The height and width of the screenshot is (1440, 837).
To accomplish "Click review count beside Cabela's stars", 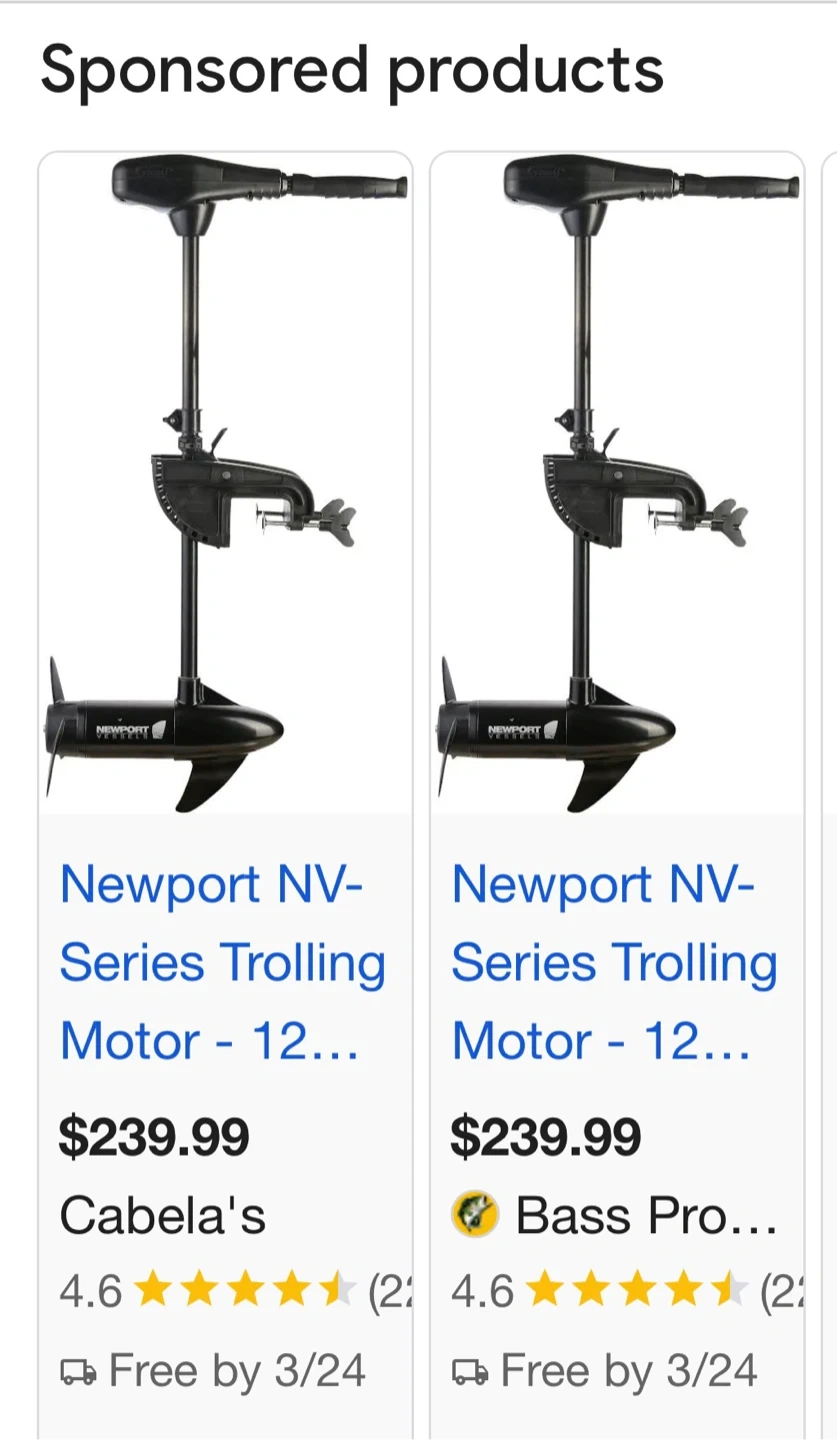I will pos(390,1292).
